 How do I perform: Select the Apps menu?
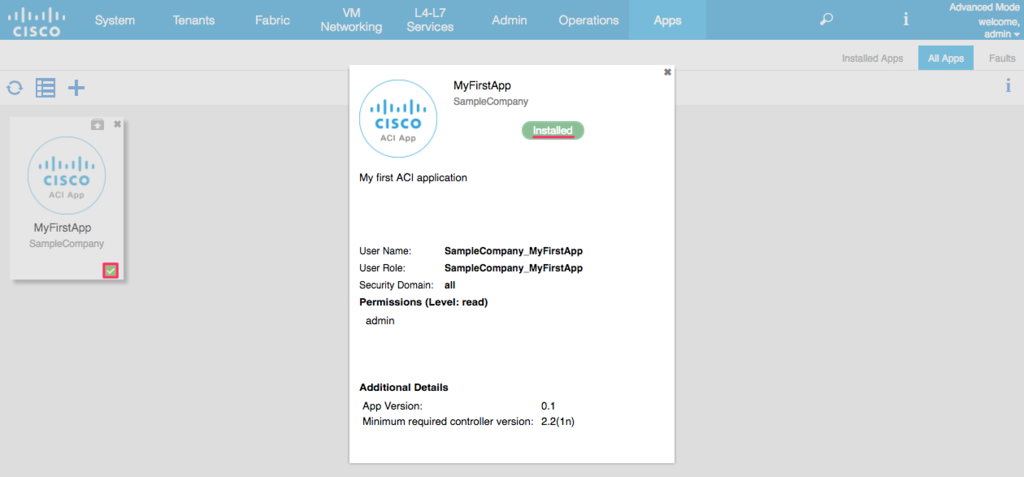[x=667, y=20]
